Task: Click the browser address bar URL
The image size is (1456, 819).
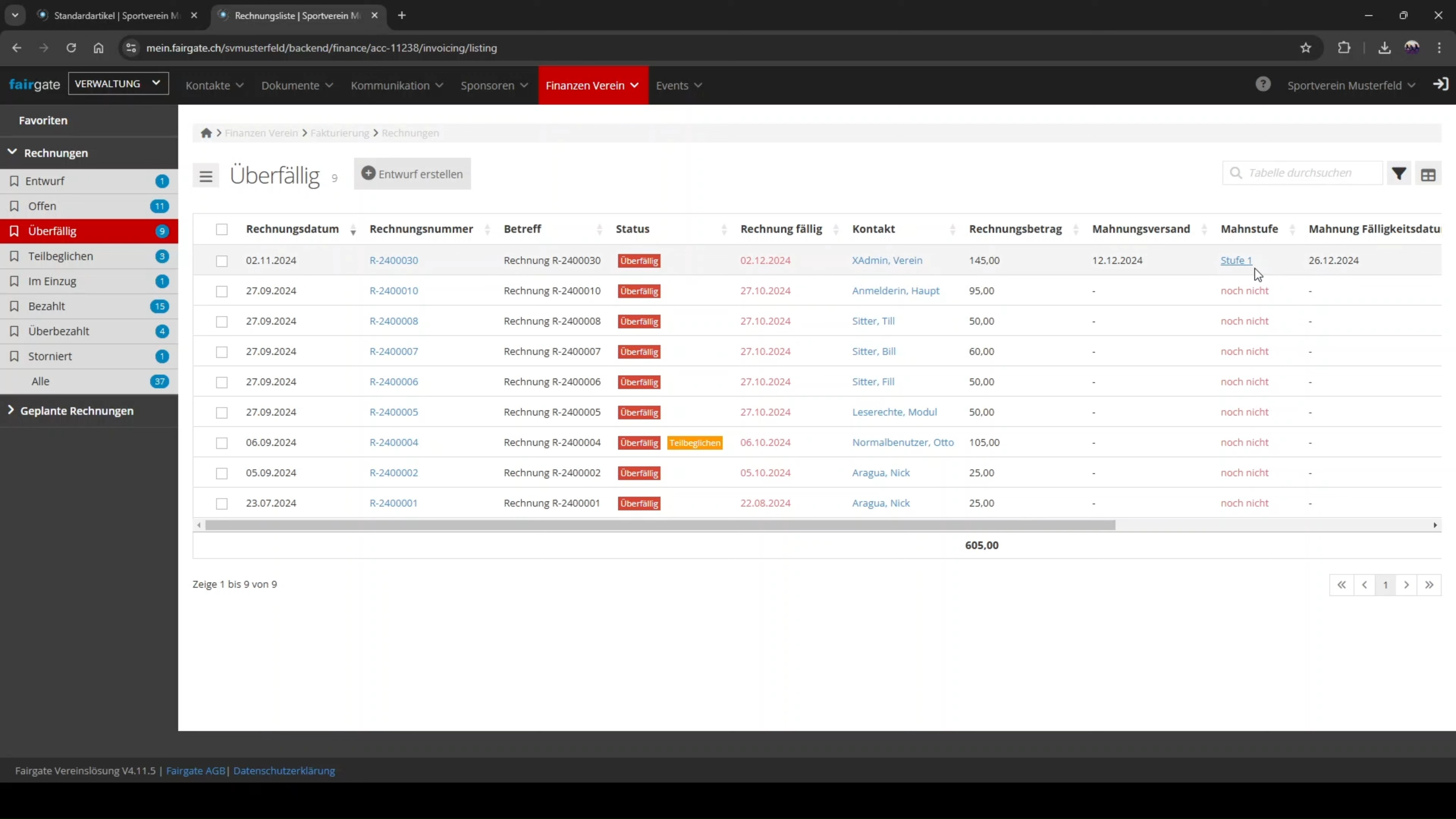Action: [x=321, y=48]
